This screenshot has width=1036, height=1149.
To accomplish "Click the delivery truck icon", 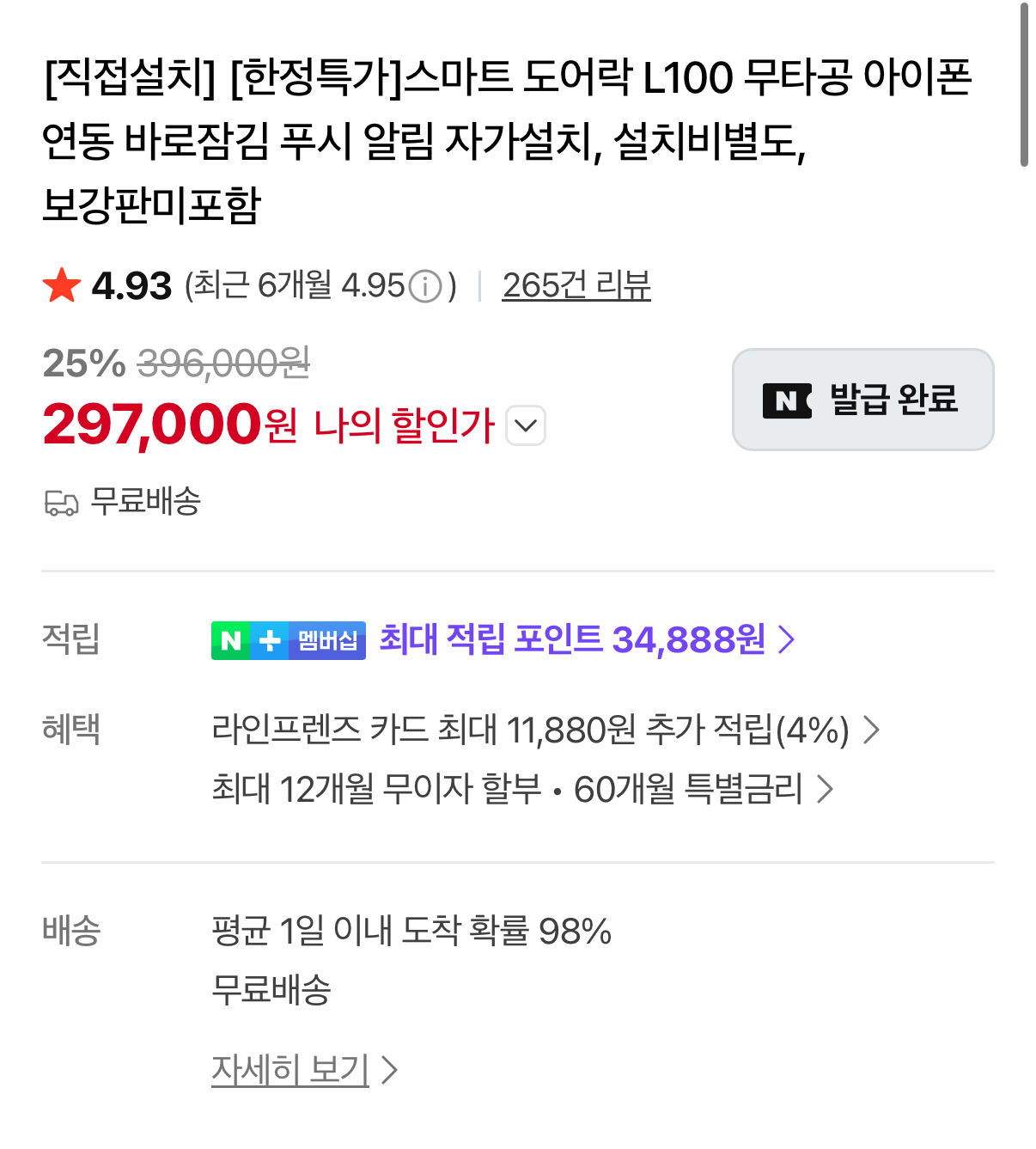I will [61, 503].
